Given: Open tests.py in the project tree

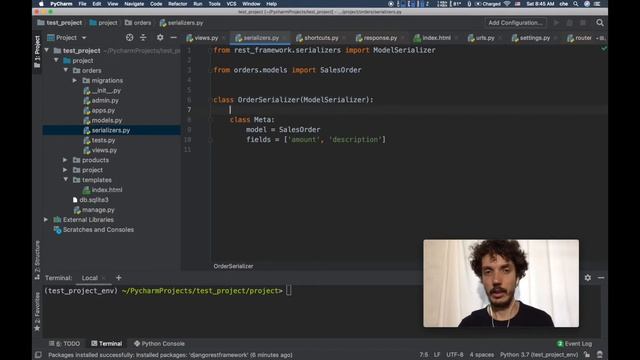Looking at the screenshot, I should [103, 140].
